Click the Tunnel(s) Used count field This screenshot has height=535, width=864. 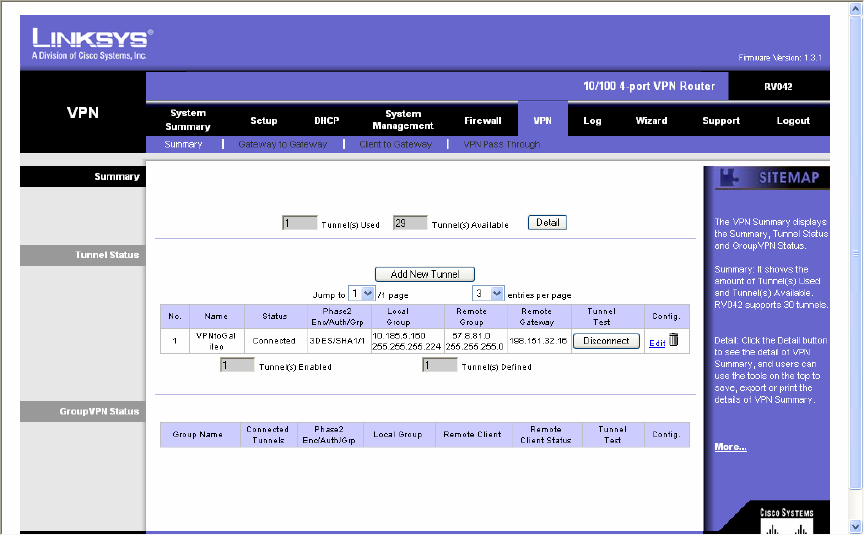[299, 223]
